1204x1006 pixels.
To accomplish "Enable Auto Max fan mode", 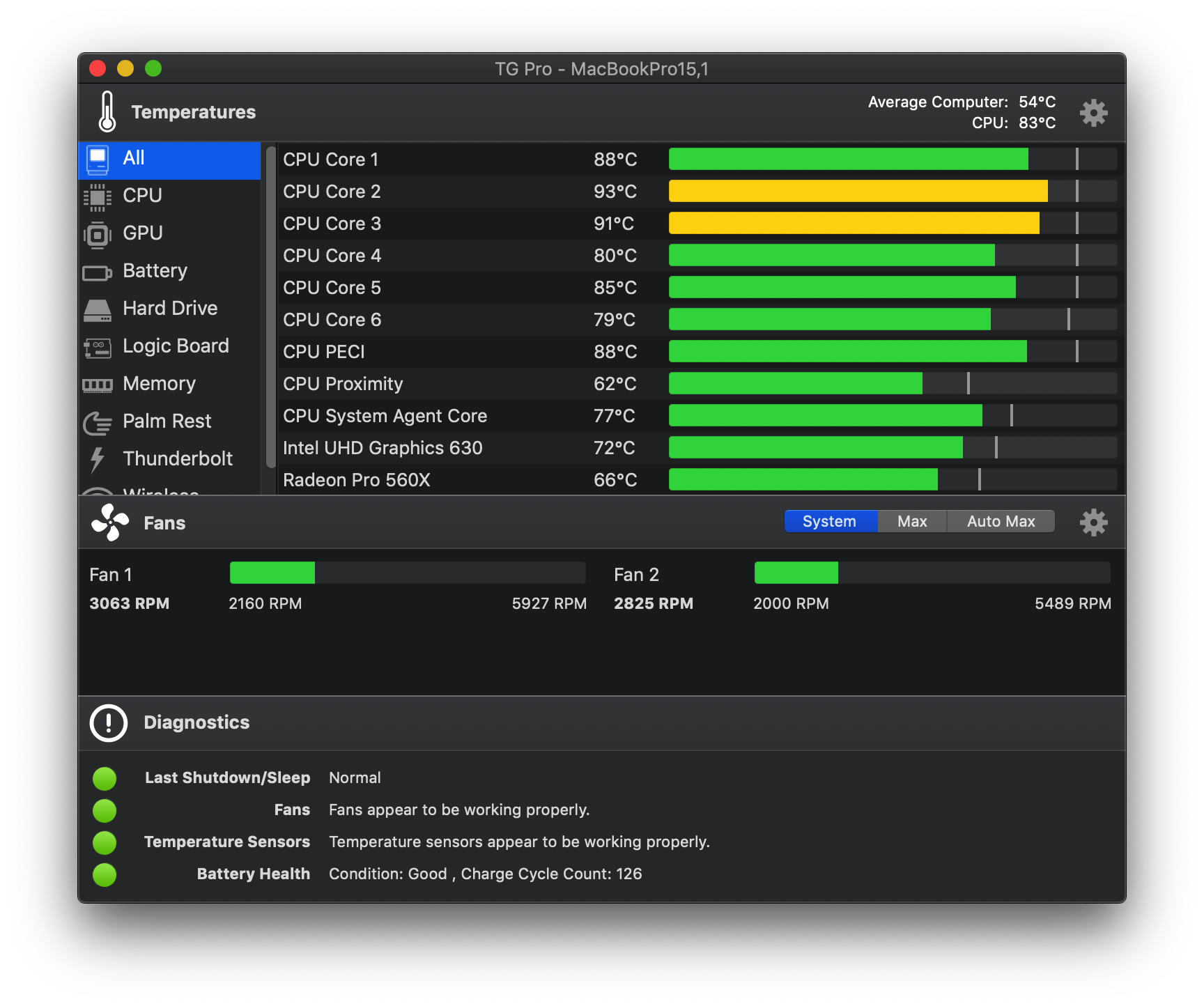I will click(x=1000, y=521).
